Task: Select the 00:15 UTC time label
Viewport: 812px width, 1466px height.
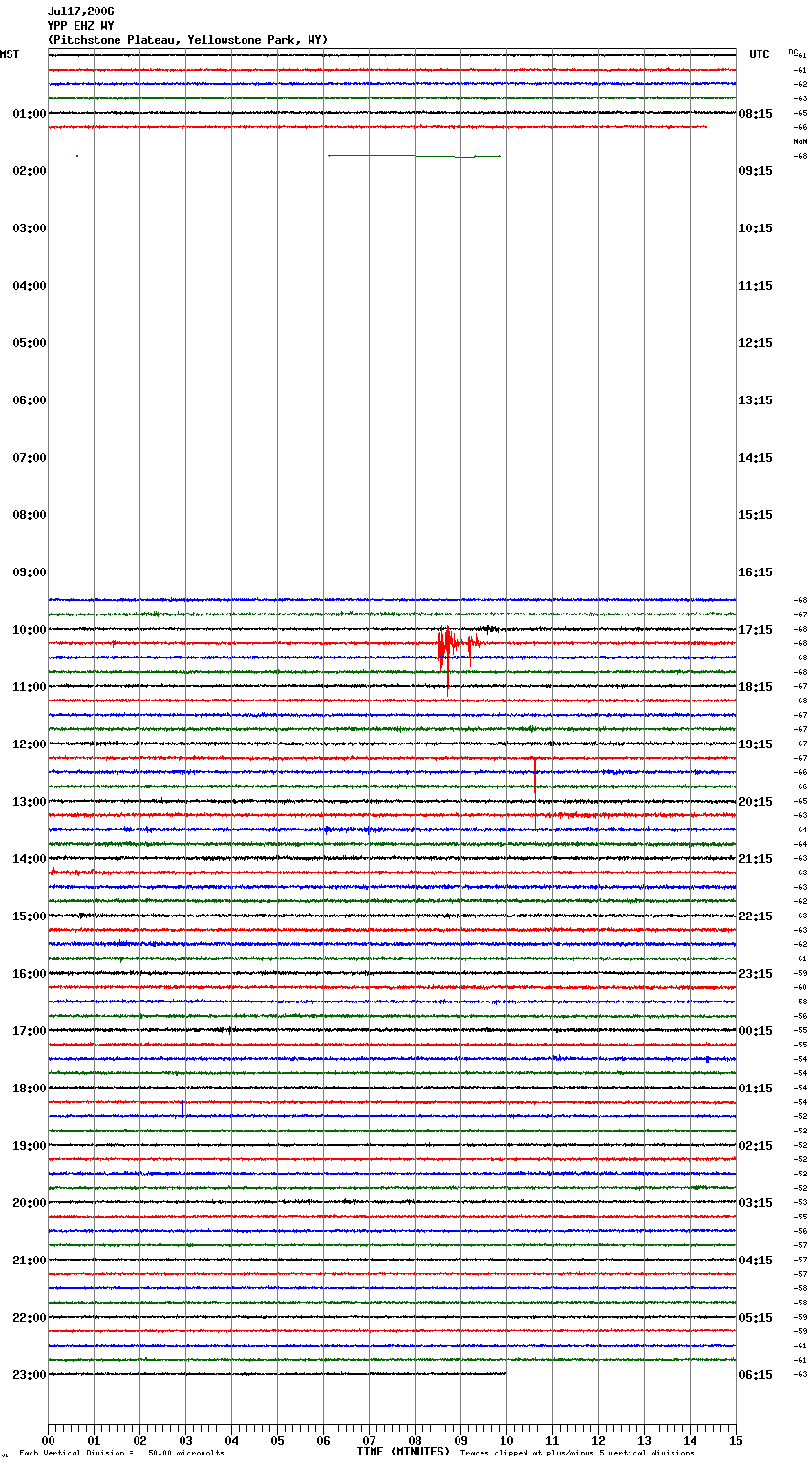Action: pyautogui.click(x=756, y=1031)
